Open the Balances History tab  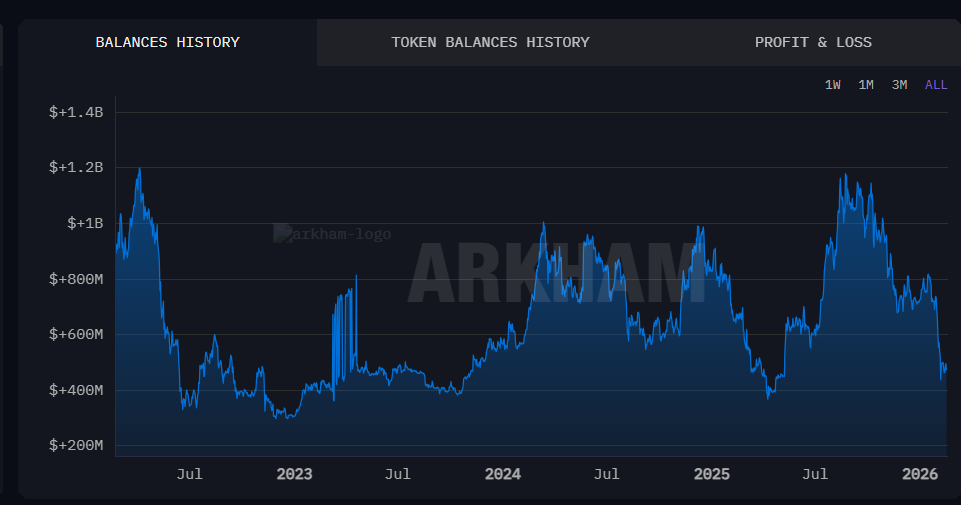coord(167,42)
